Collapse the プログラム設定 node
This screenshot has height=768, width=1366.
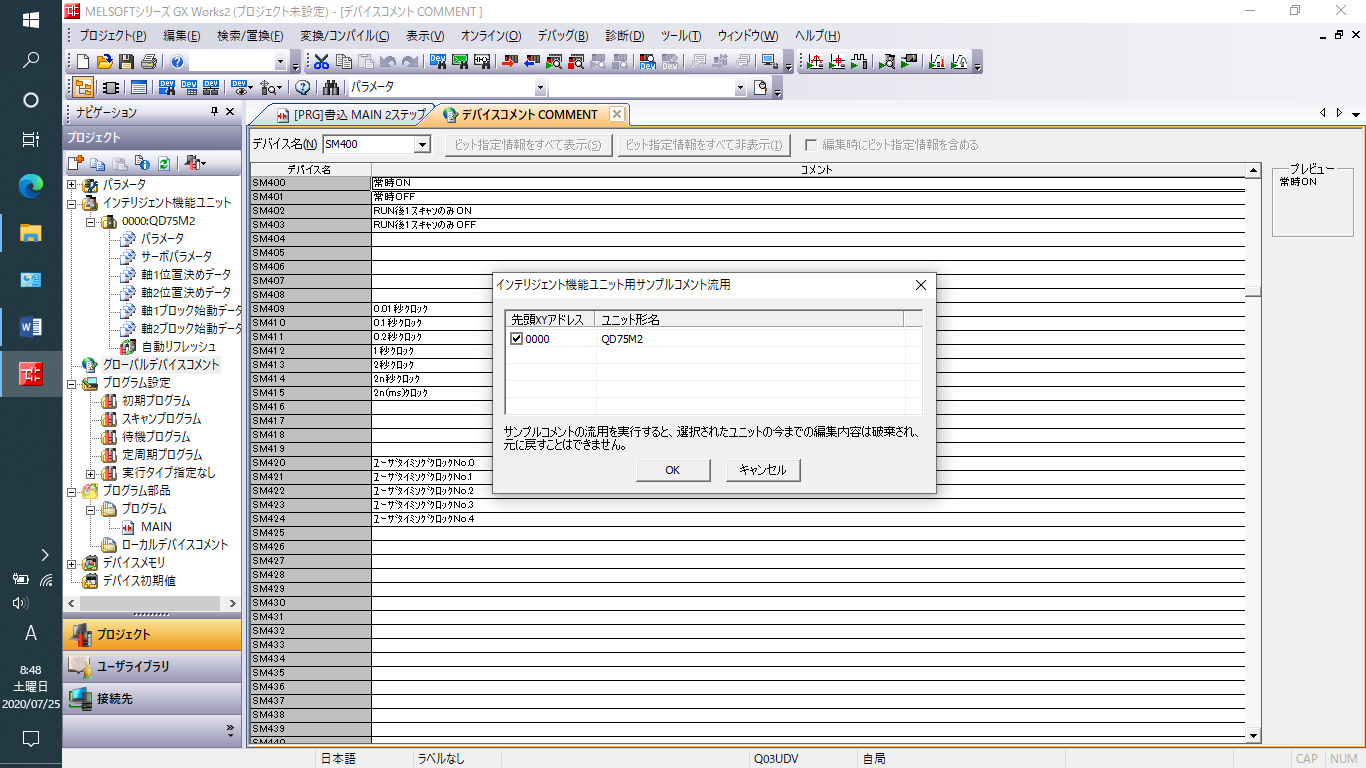(x=72, y=383)
